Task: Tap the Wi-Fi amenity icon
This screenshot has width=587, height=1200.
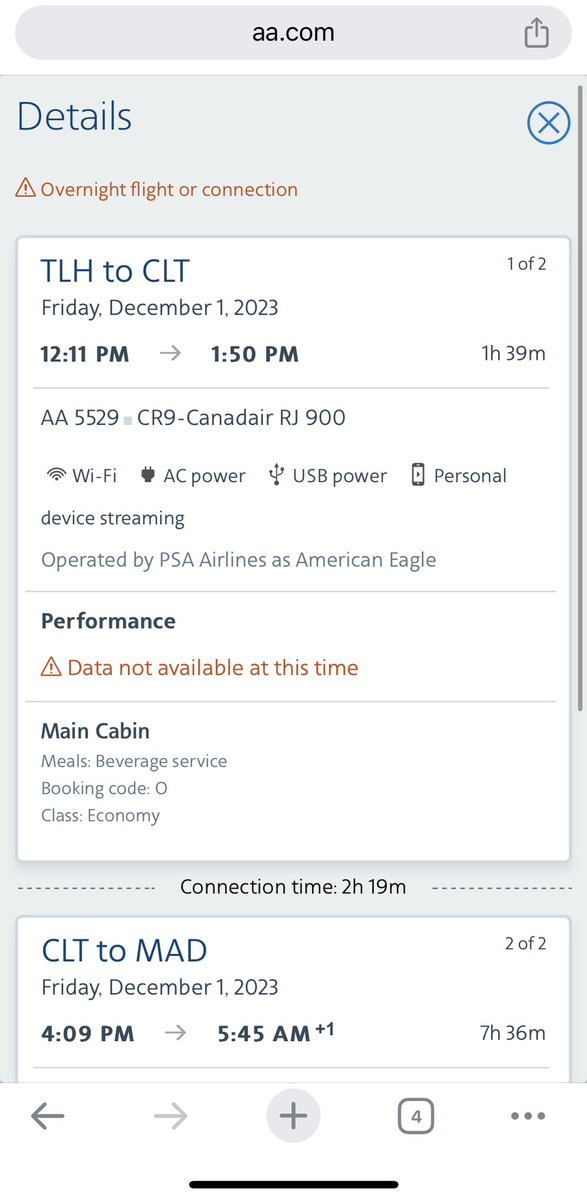Action: tap(56, 476)
